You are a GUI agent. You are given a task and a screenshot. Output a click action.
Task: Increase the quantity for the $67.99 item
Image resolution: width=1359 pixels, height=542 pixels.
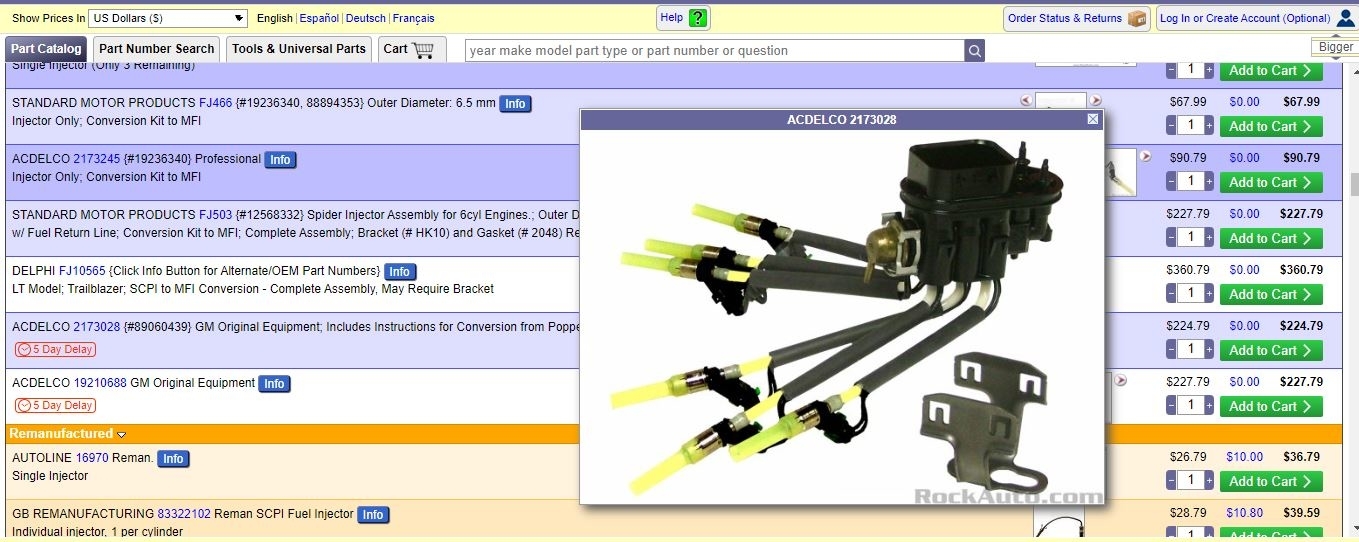pyautogui.click(x=1209, y=126)
